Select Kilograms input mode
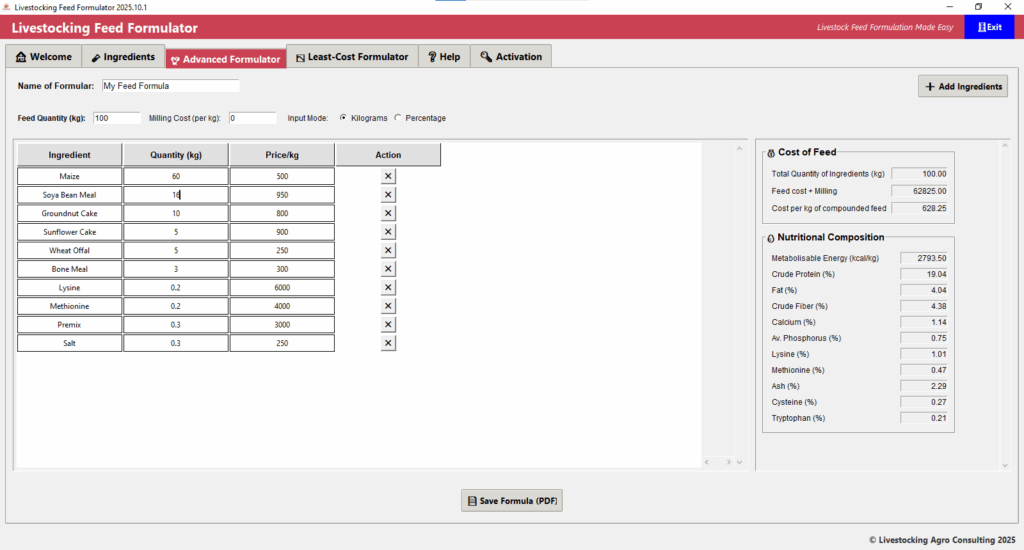Image resolution: width=1024 pixels, height=550 pixels. [x=343, y=118]
